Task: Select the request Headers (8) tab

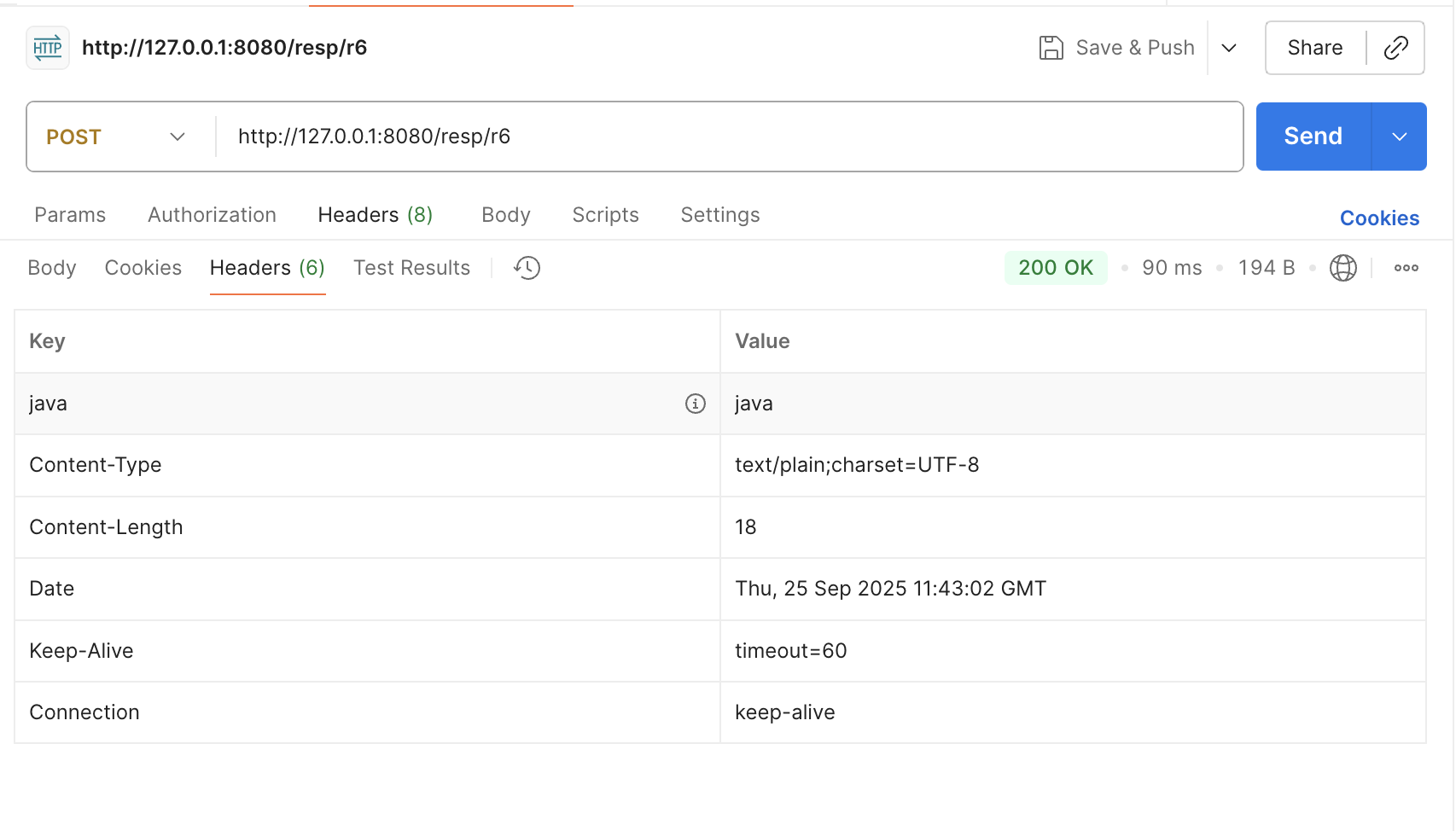Action: (376, 215)
